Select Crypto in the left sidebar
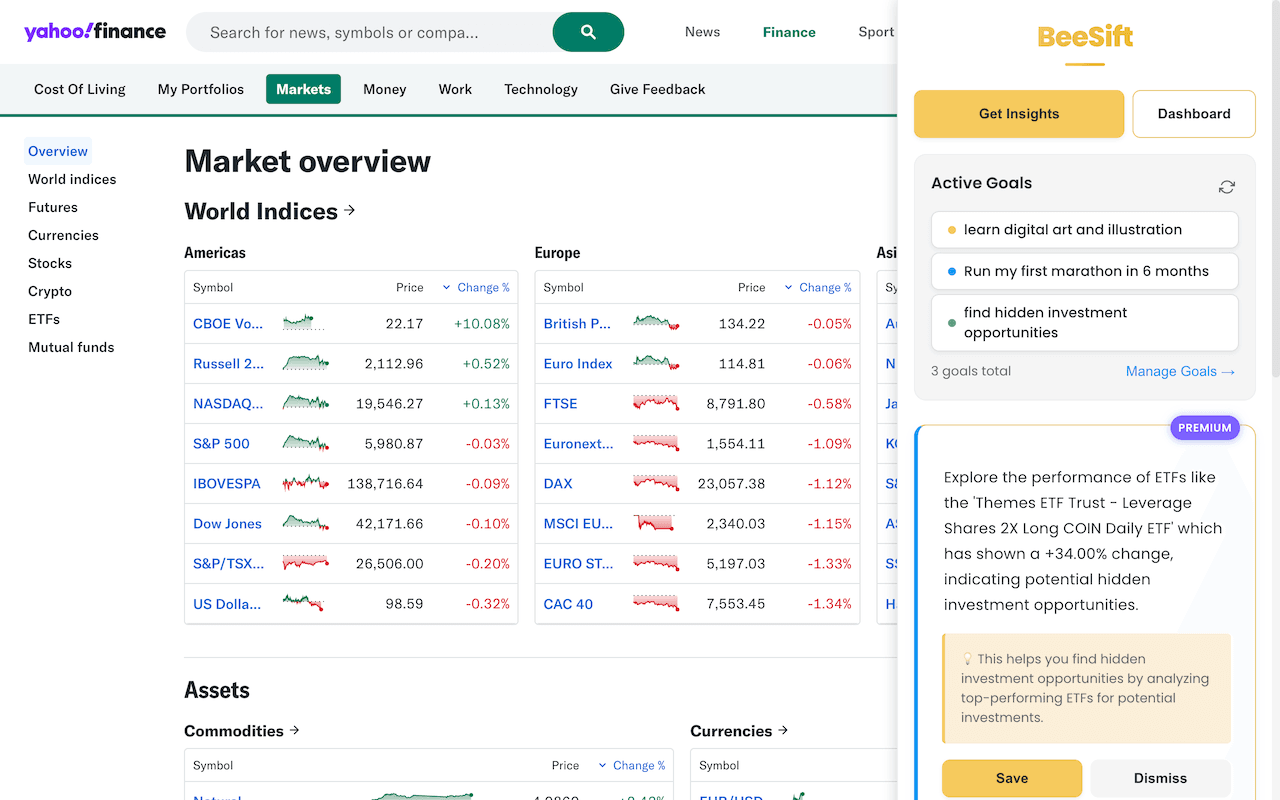Viewport: 1280px width, 800px height. tap(50, 291)
